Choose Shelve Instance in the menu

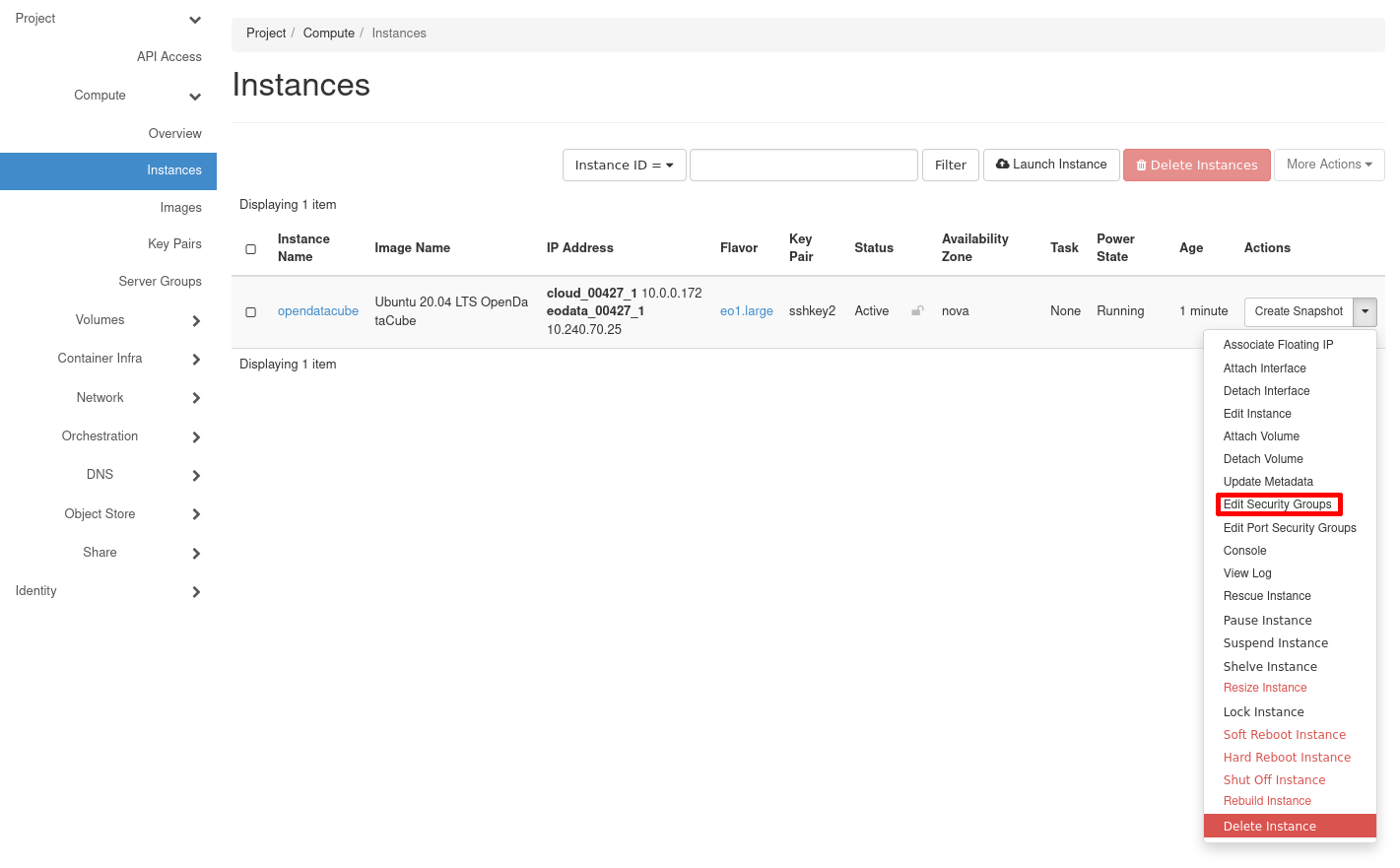1270,667
